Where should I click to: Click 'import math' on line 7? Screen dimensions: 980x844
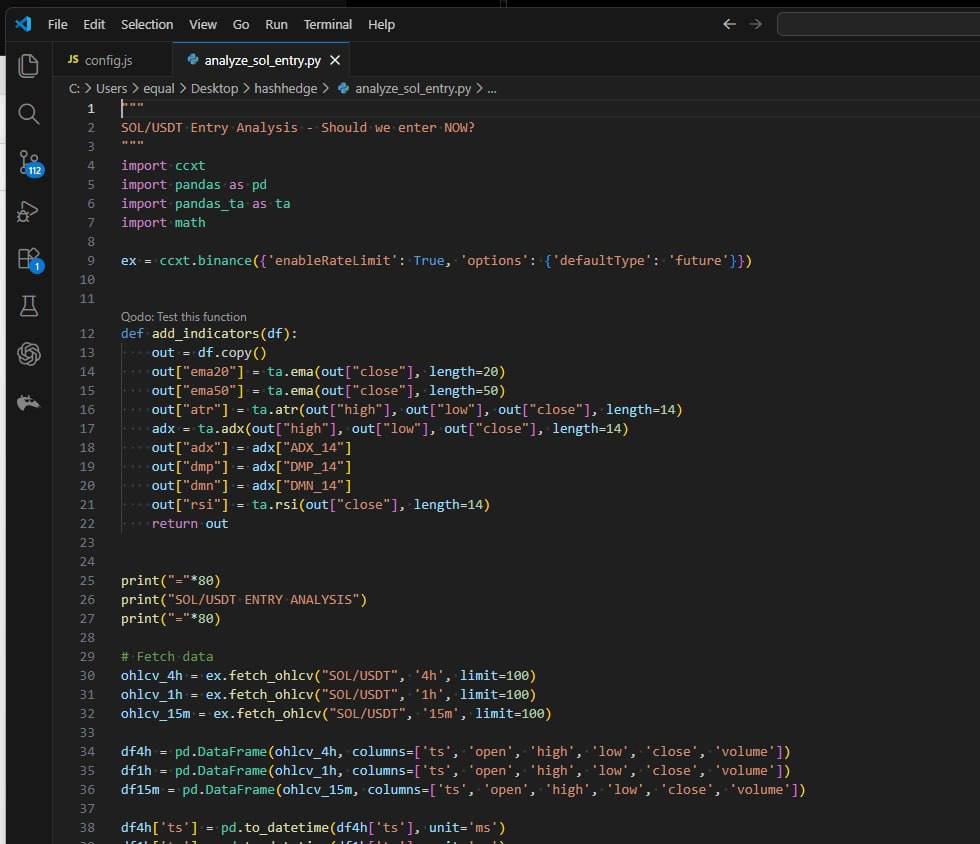163,222
